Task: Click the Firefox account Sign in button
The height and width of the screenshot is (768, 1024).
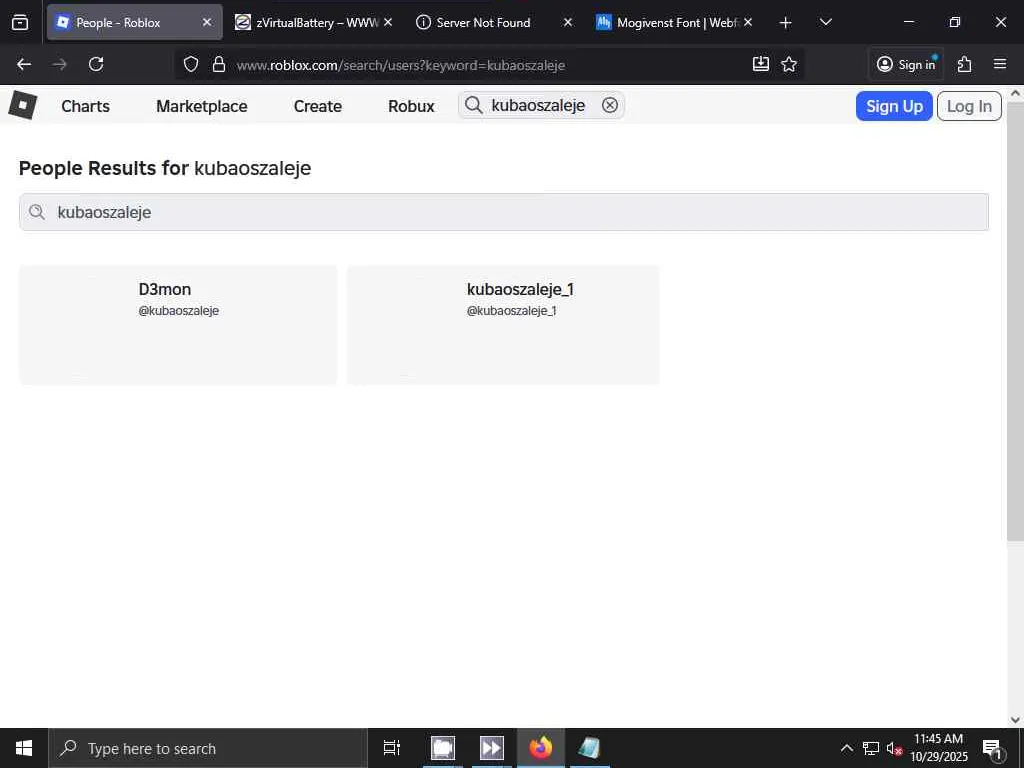Action: coord(906,64)
